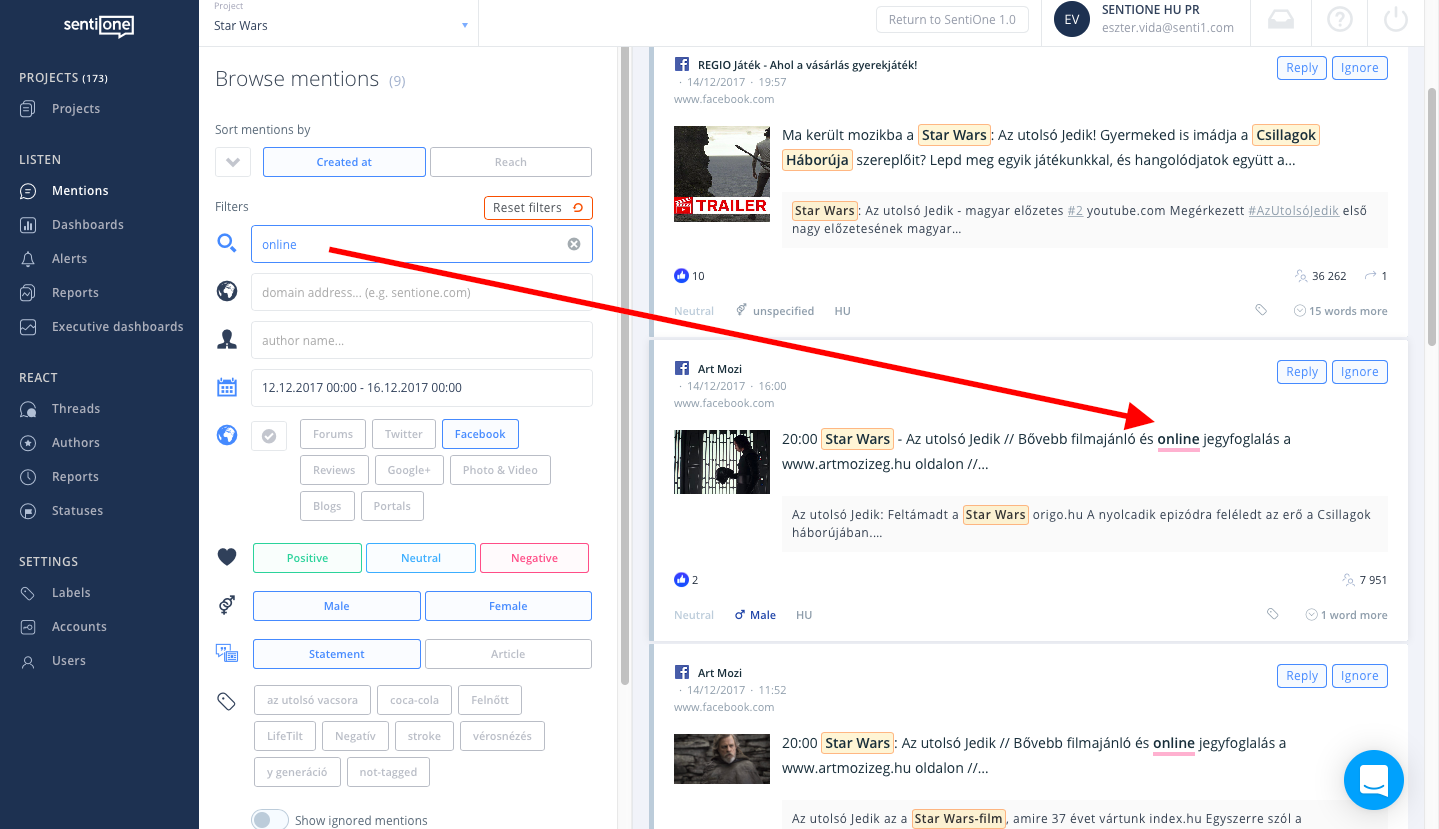Click the domain address input field

click(421, 293)
